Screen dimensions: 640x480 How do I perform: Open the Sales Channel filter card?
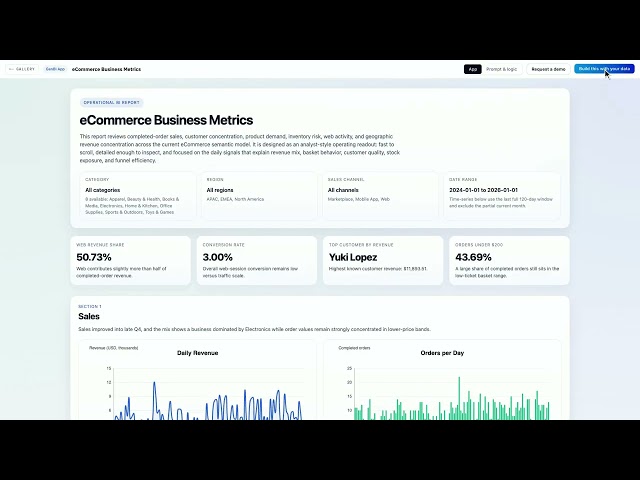[380, 196]
